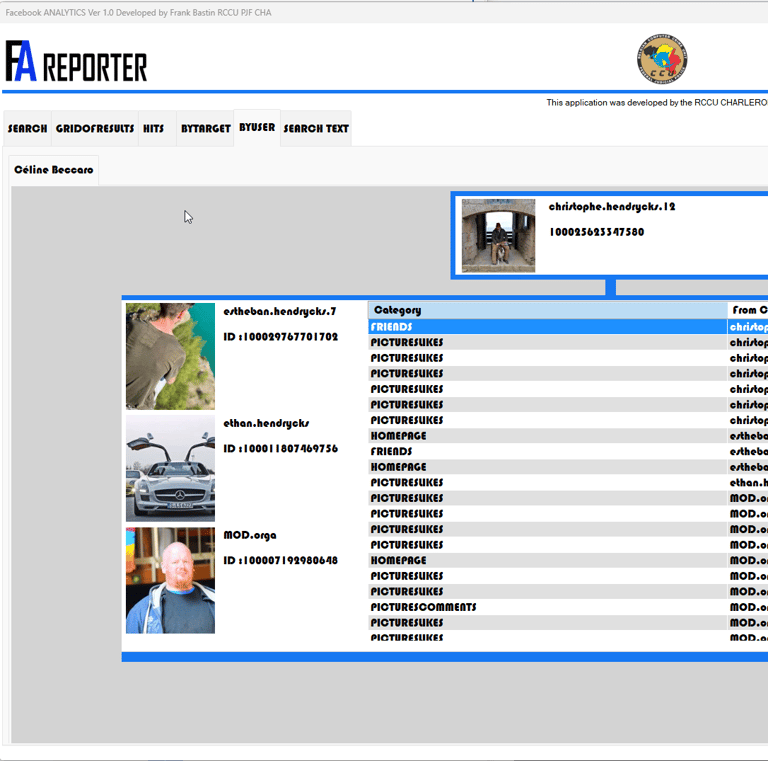
Task: Click the christophe.hendrycks.12 username
Action: pyautogui.click(x=612, y=207)
